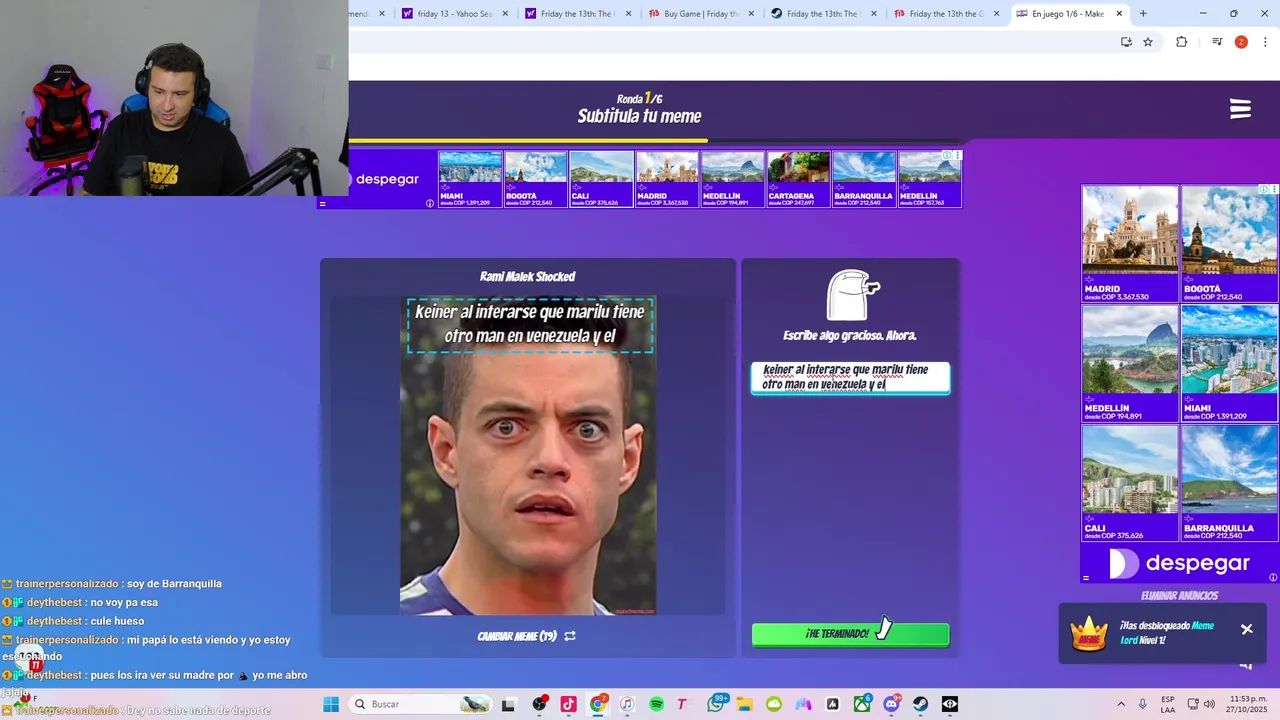Screen dimensions: 1280x720
Task: Open the ESP LAA language selector
Action: pyautogui.click(x=1168, y=704)
